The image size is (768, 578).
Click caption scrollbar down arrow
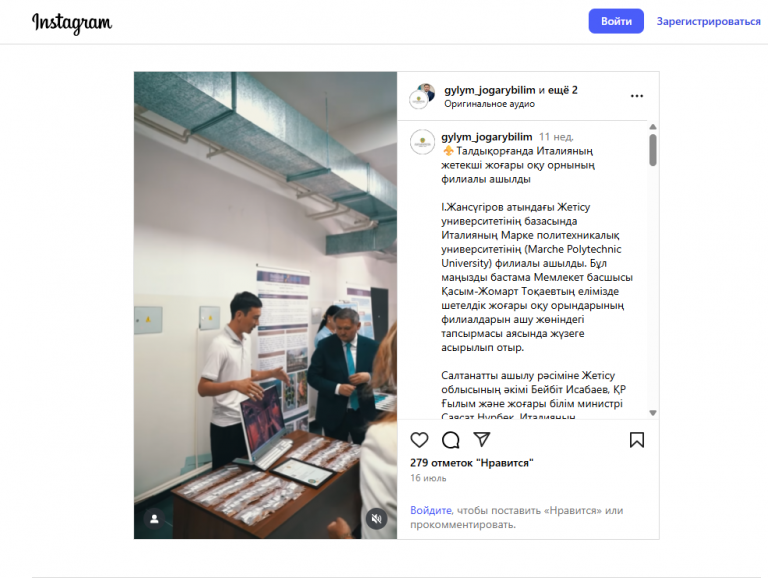653,413
